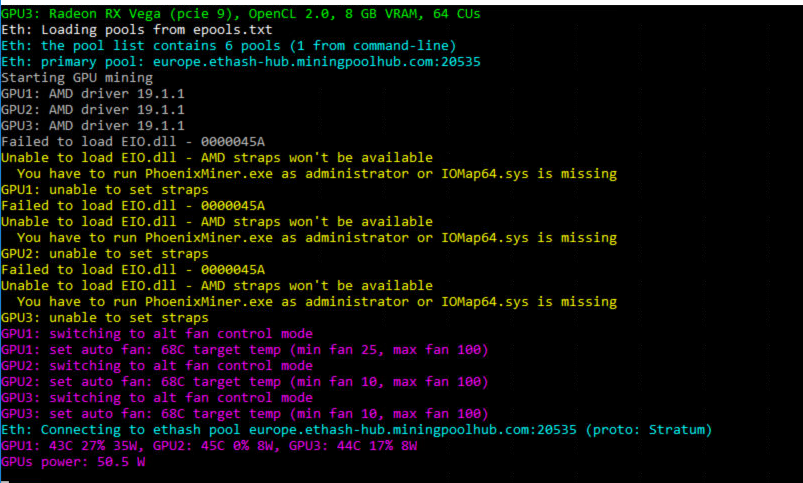Click the 'GPU3: AMD driver 19.1.1' line

tap(93, 125)
